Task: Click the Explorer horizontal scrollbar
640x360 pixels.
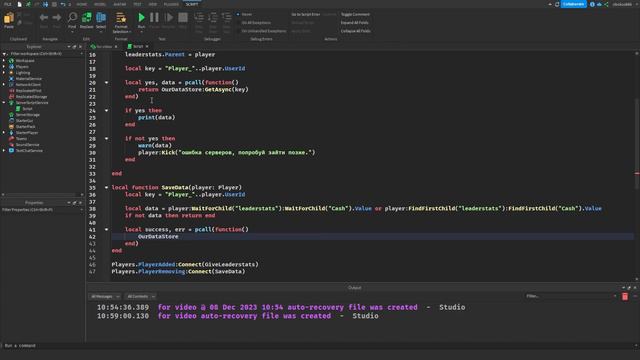Action: [42, 195]
